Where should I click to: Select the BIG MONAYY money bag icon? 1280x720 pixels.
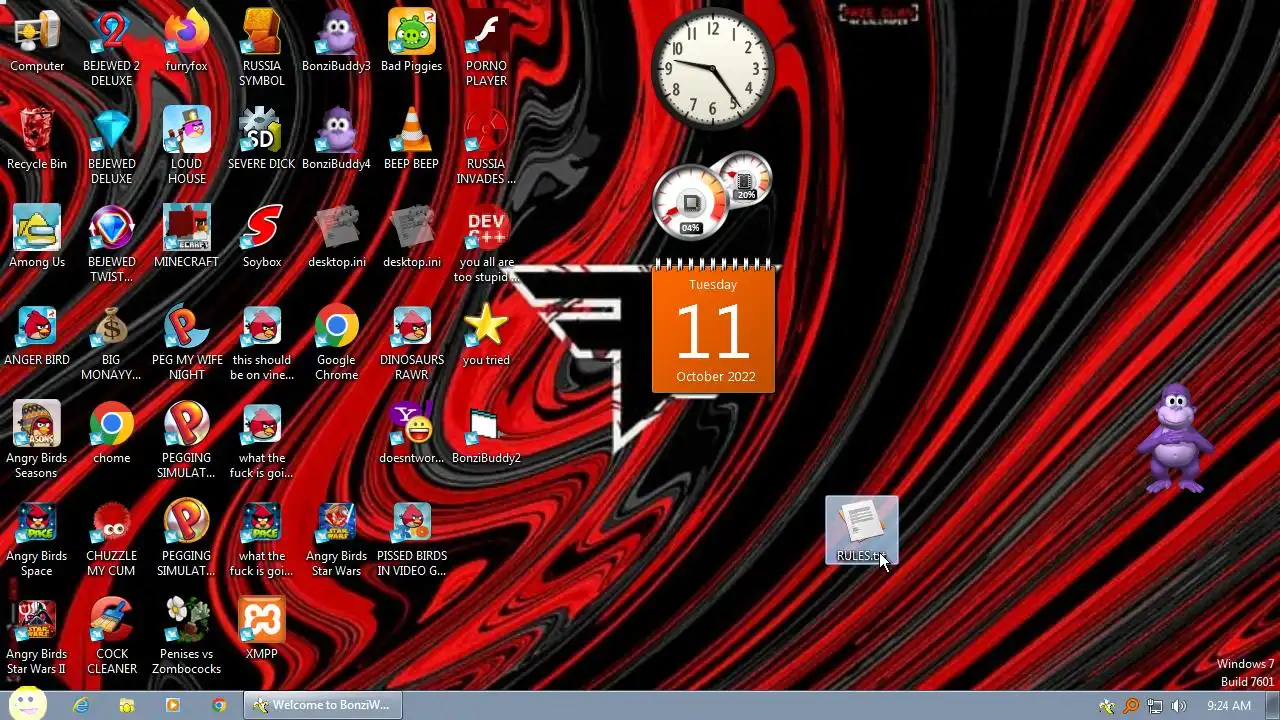[x=112, y=342]
